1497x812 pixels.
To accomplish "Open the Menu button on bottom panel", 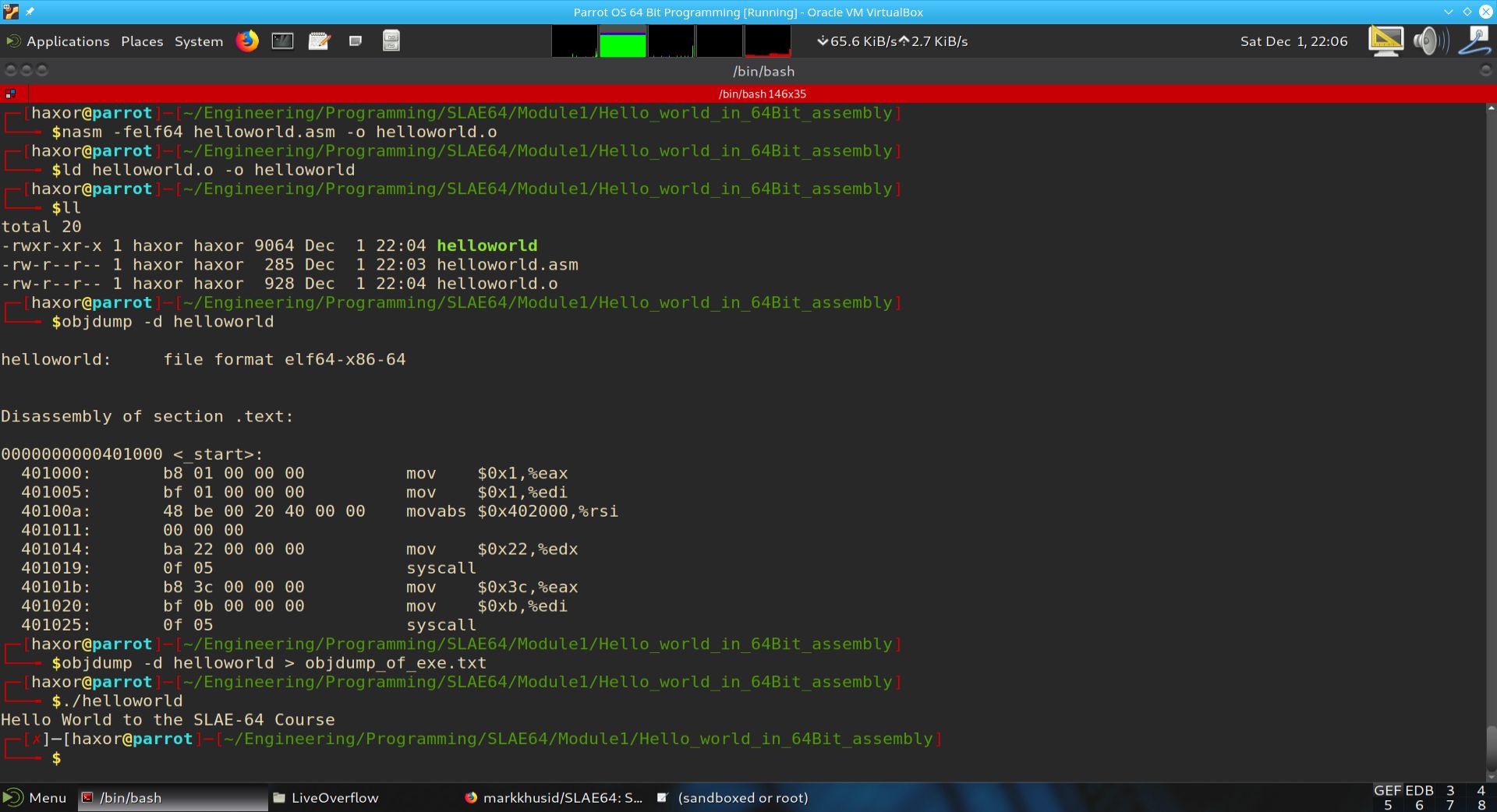I will coord(35,797).
